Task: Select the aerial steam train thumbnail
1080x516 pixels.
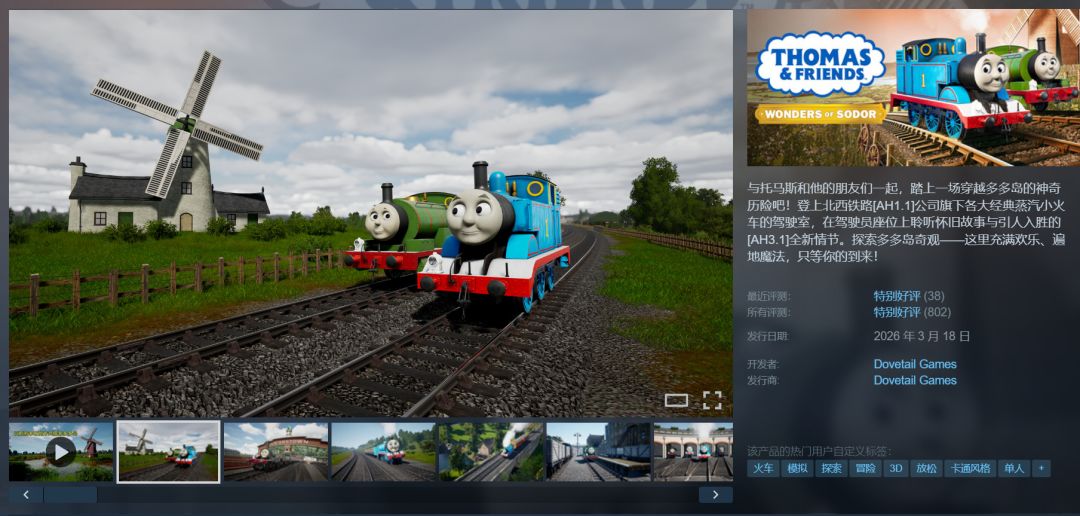Action: [x=491, y=452]
